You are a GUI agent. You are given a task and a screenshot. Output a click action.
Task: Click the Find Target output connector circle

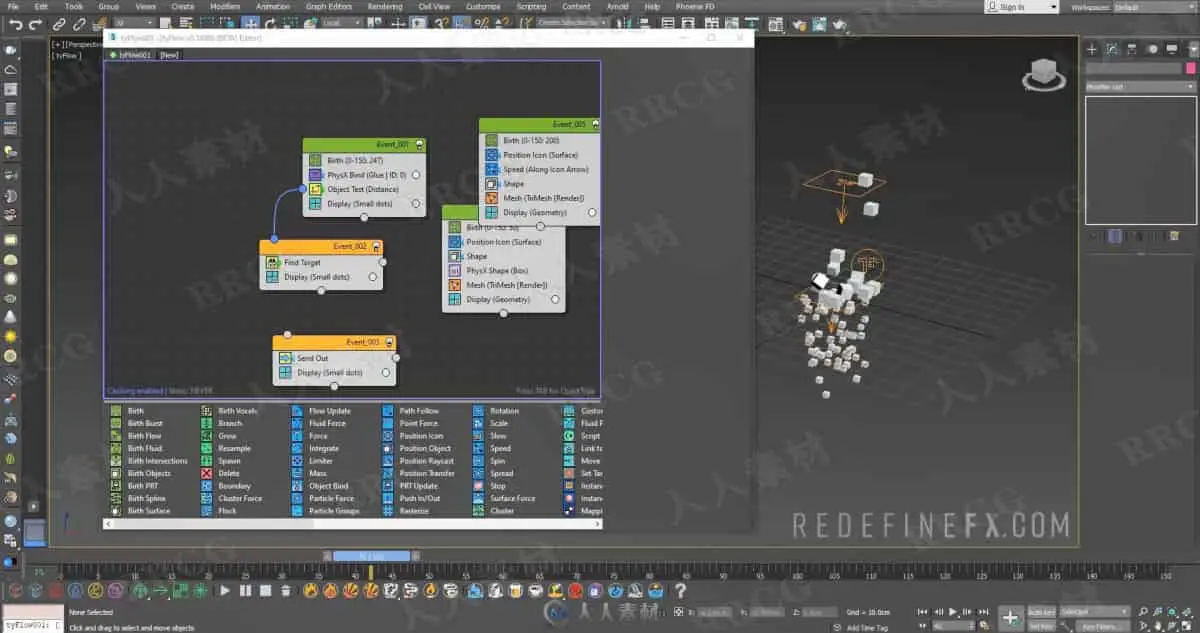click(384, 263)
